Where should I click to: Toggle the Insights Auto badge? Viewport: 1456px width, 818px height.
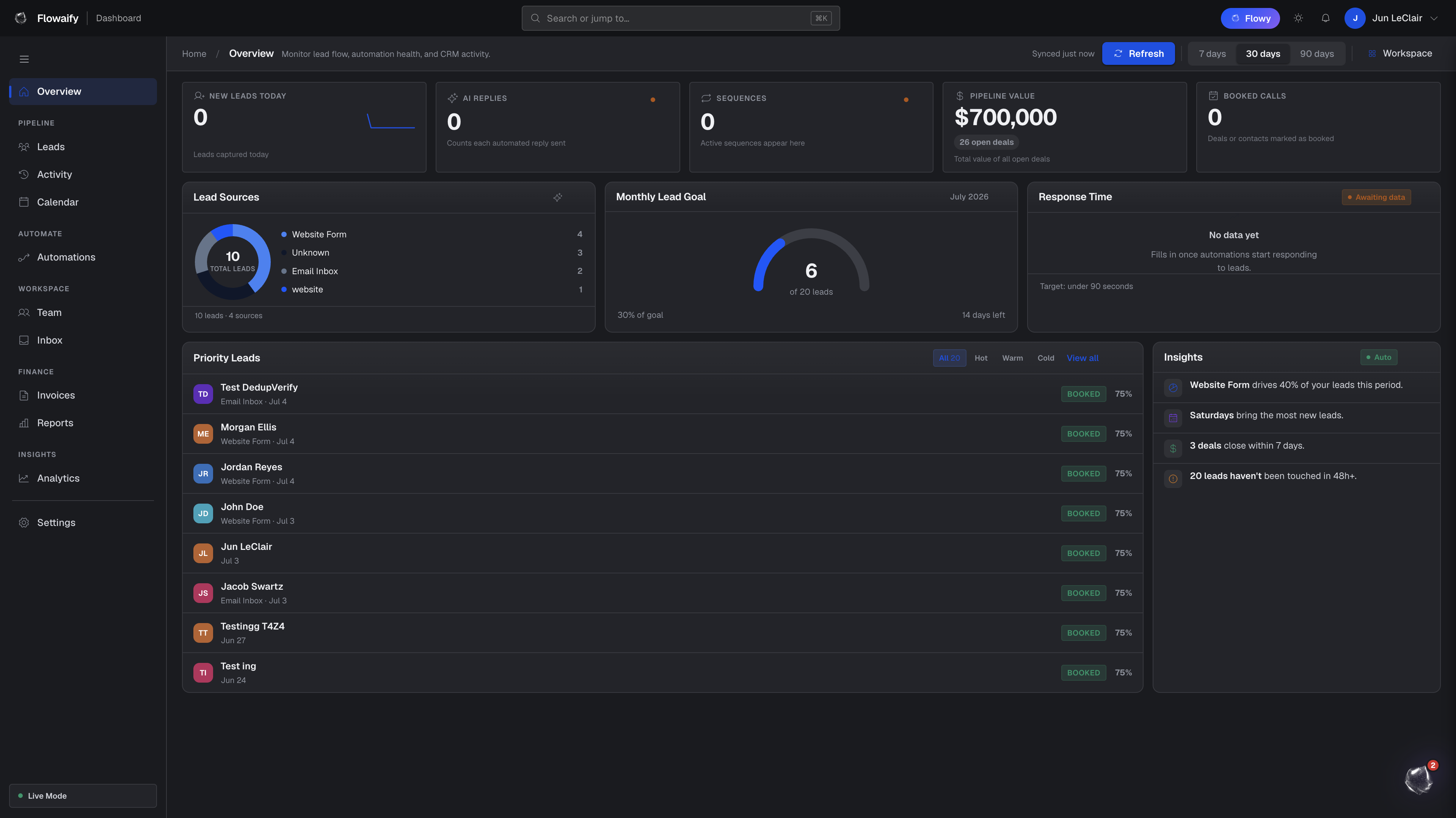click(x=1379, y=357)
